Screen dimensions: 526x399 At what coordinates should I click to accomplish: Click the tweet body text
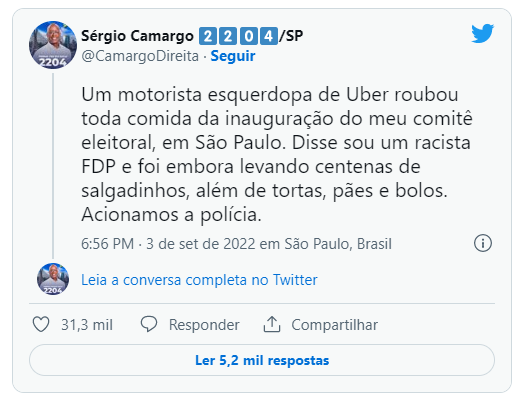(x=277, y=154)
